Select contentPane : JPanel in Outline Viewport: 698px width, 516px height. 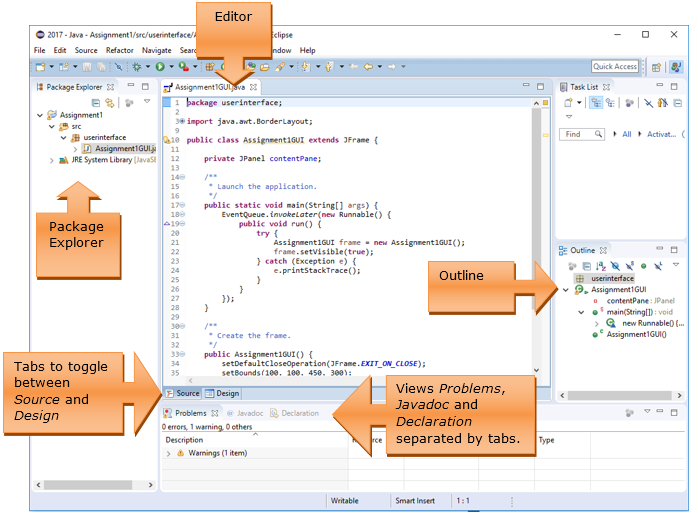click(641, 301)
